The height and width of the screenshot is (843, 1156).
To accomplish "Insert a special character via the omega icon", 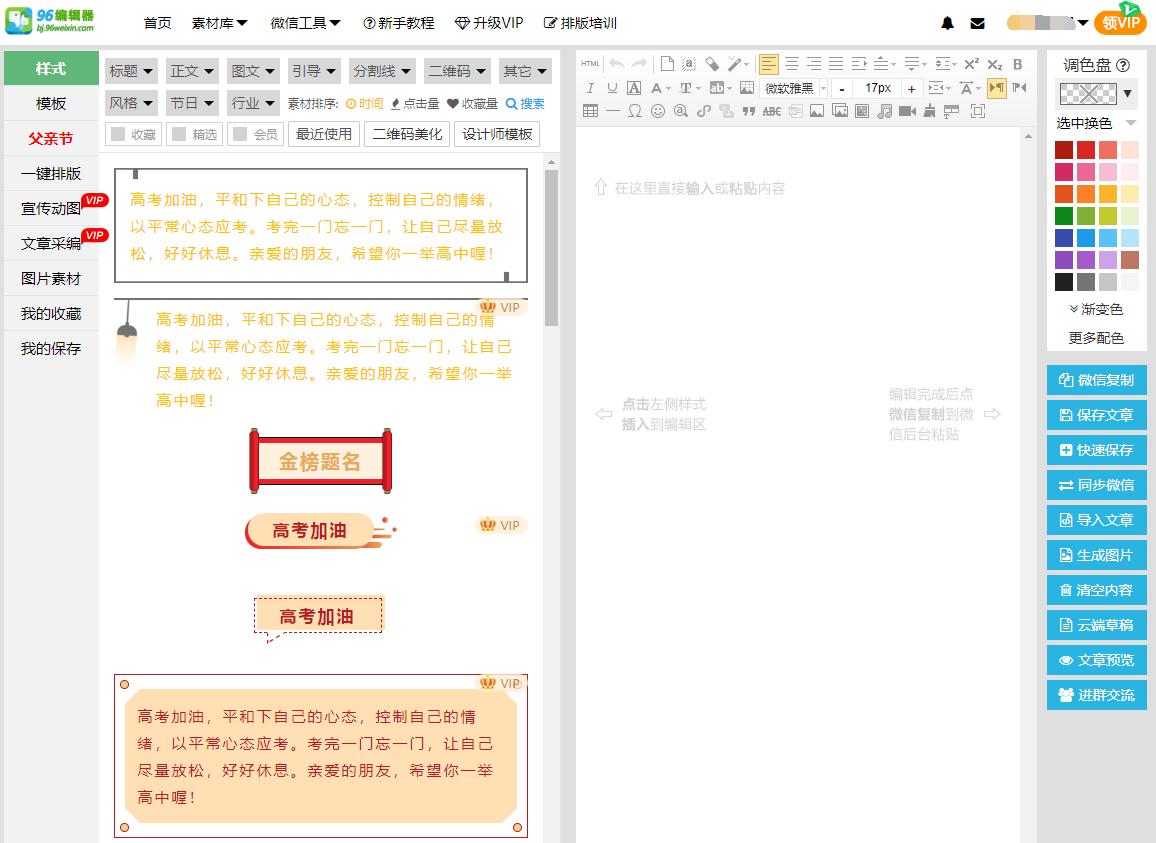I will click(x=634, y=110).
